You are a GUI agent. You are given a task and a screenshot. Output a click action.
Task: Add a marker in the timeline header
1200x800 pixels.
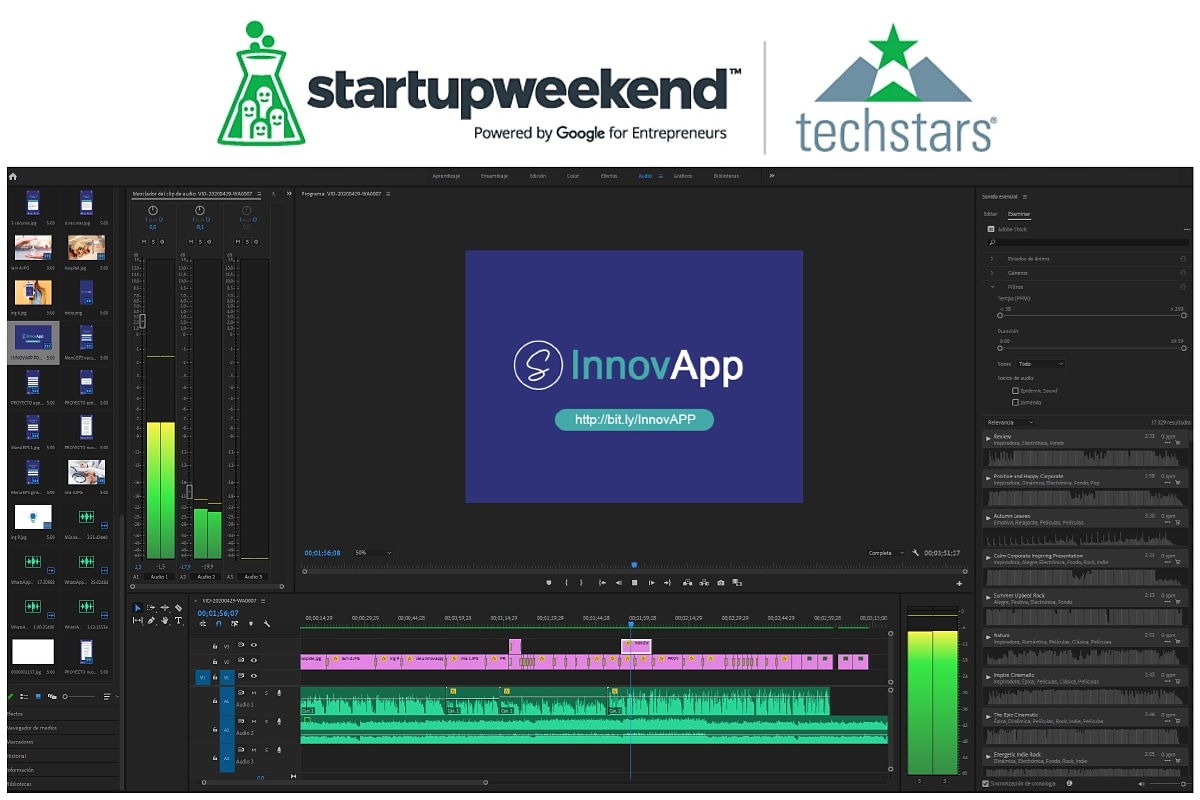pos(251,624)
